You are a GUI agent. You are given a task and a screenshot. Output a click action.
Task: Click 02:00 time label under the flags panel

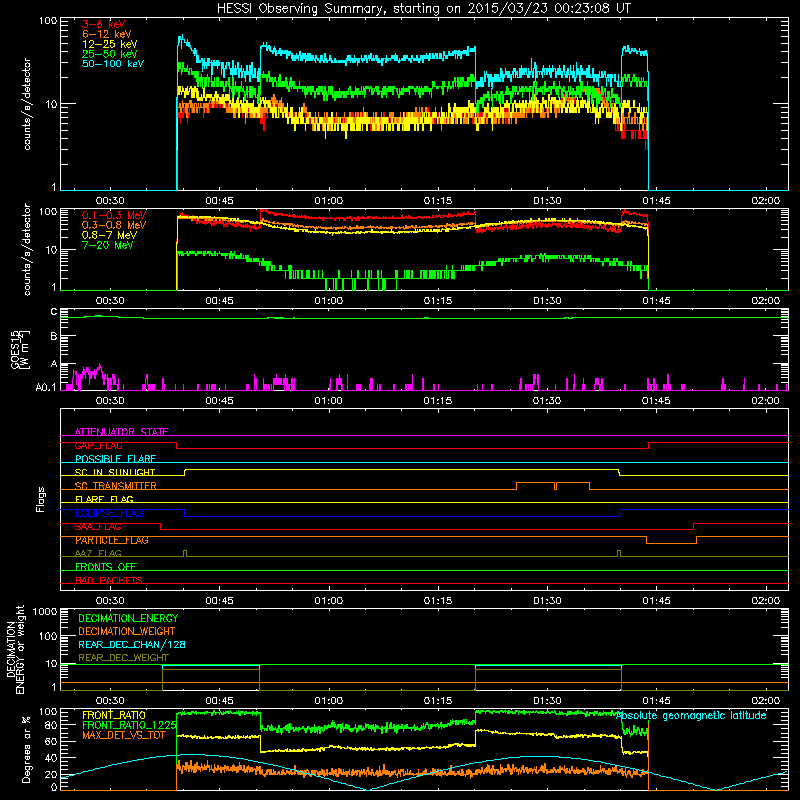[765, 601]
